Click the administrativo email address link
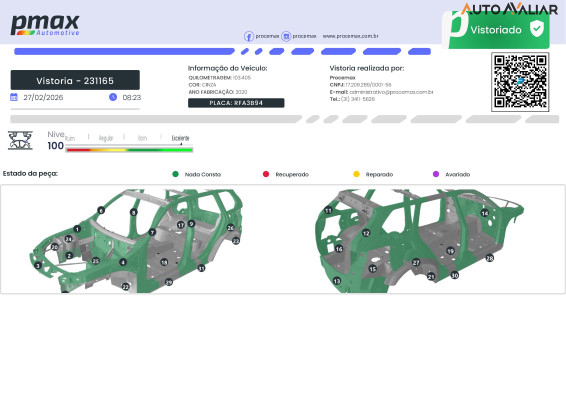 pos(391,92)
